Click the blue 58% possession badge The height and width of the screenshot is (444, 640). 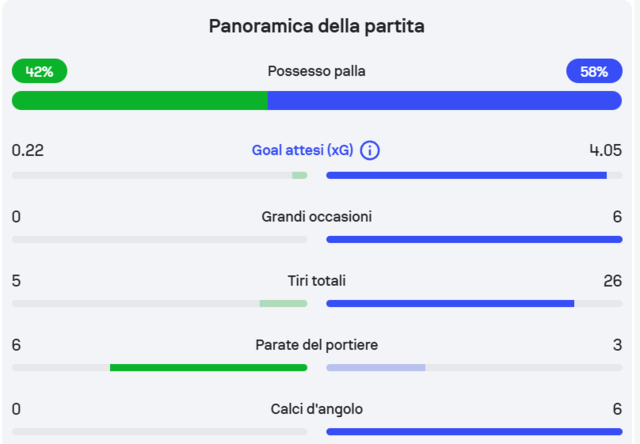click(x=594, y=71)
